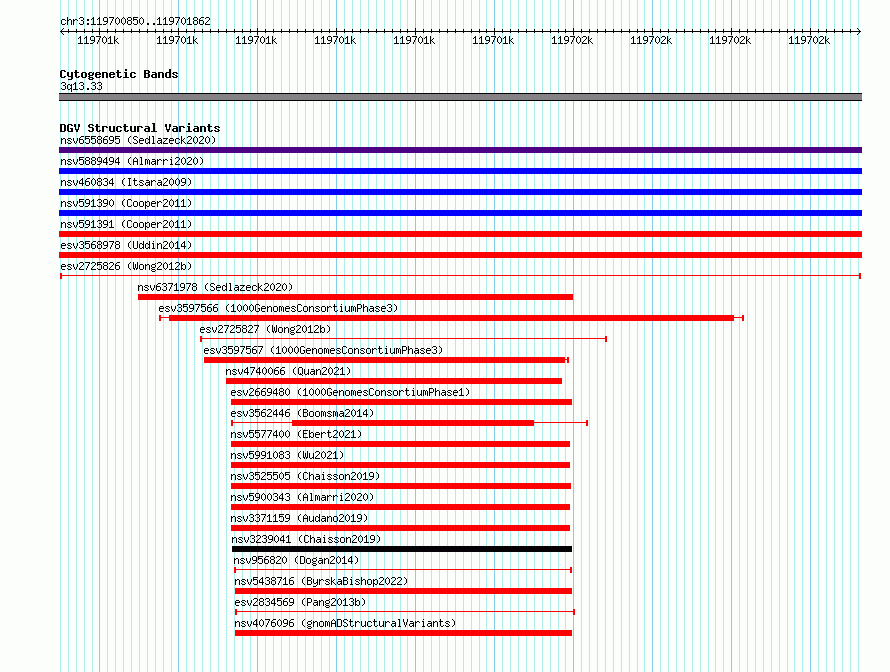Click the thin red line under esv2725827

coord(404,339)
